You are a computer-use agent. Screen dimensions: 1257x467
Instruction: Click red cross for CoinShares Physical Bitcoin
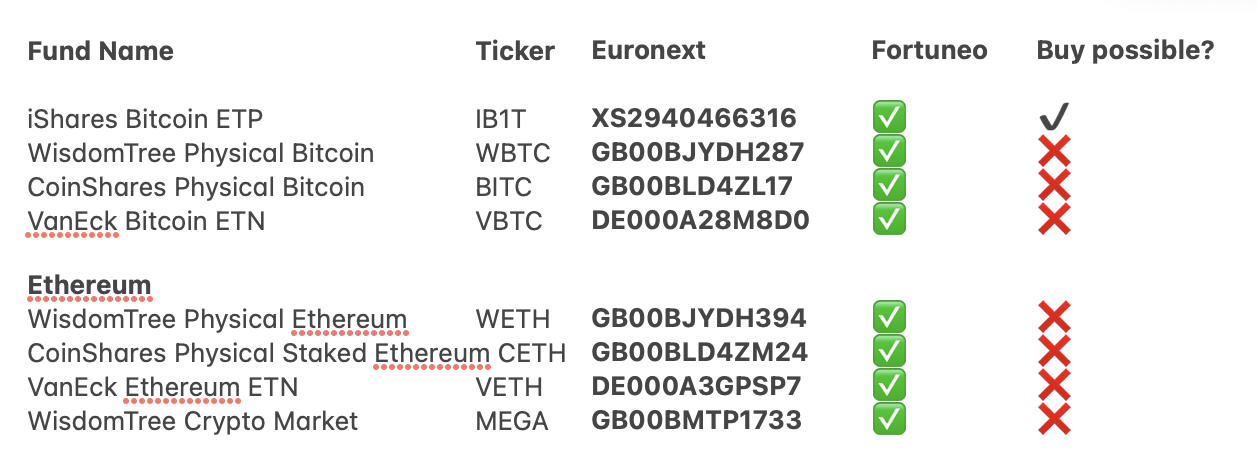pos(1054,186)
